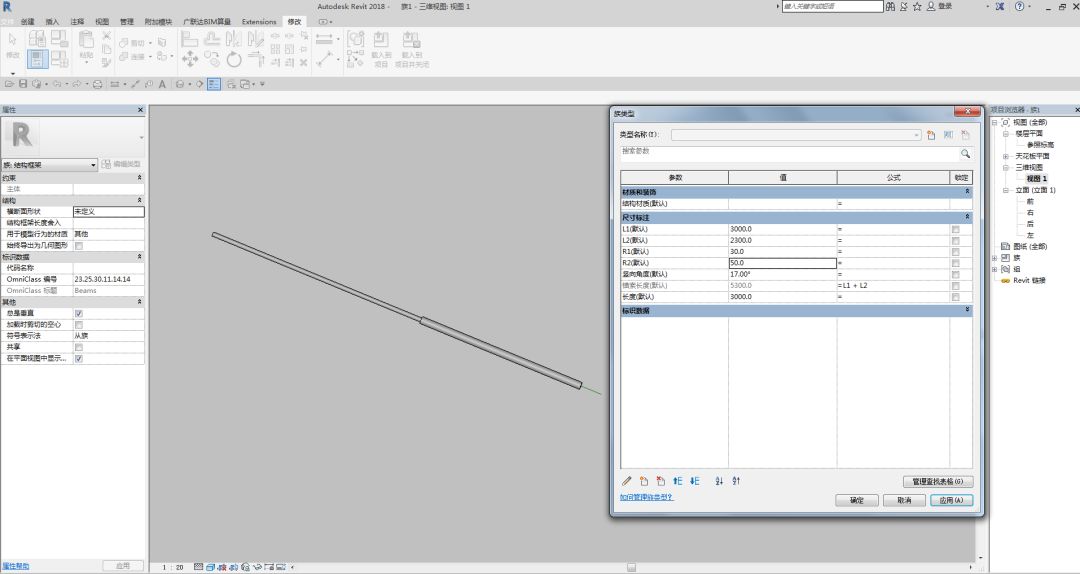Click the 取消 button

[x=904, y=500]
